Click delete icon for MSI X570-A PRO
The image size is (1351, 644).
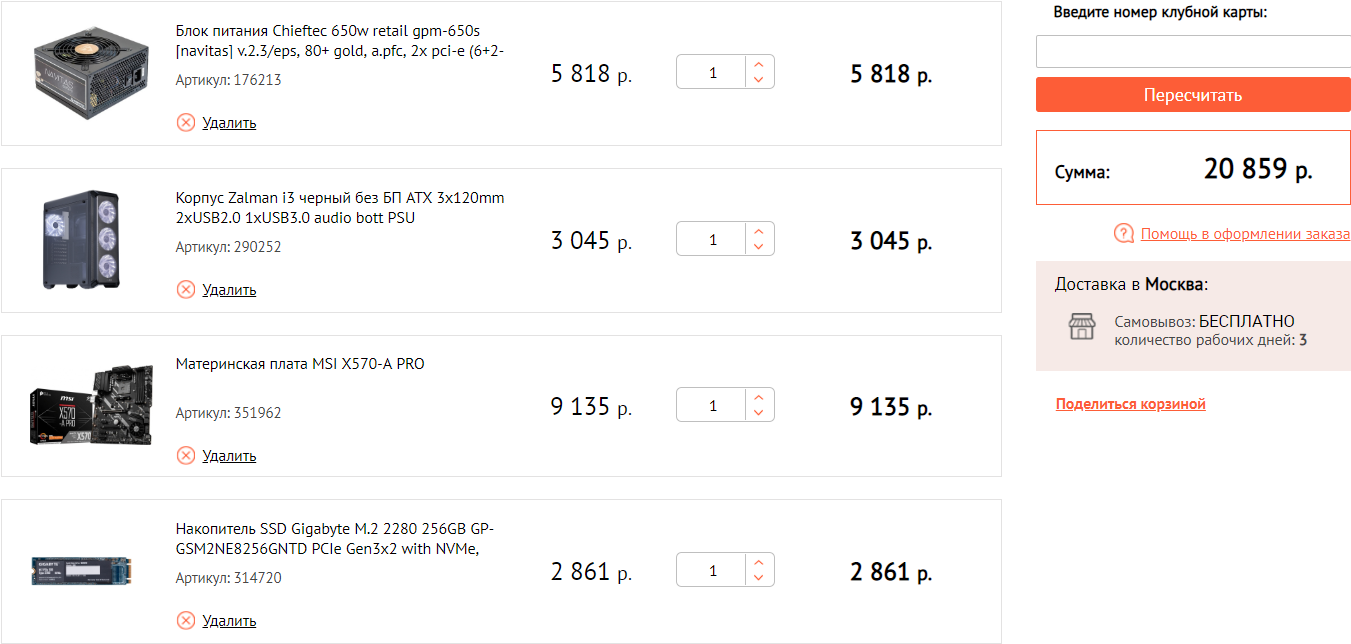coord(186,456)
